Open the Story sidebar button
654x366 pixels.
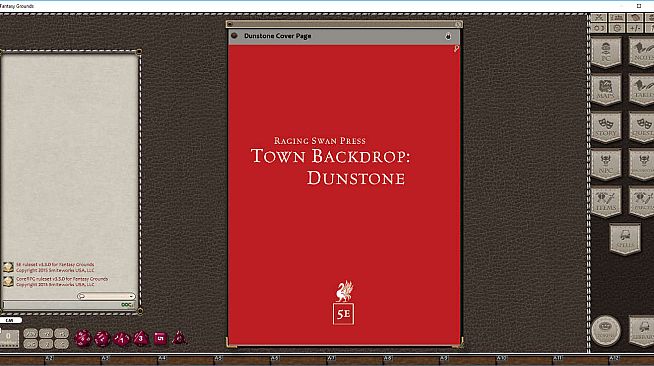(x=606, y=127)
